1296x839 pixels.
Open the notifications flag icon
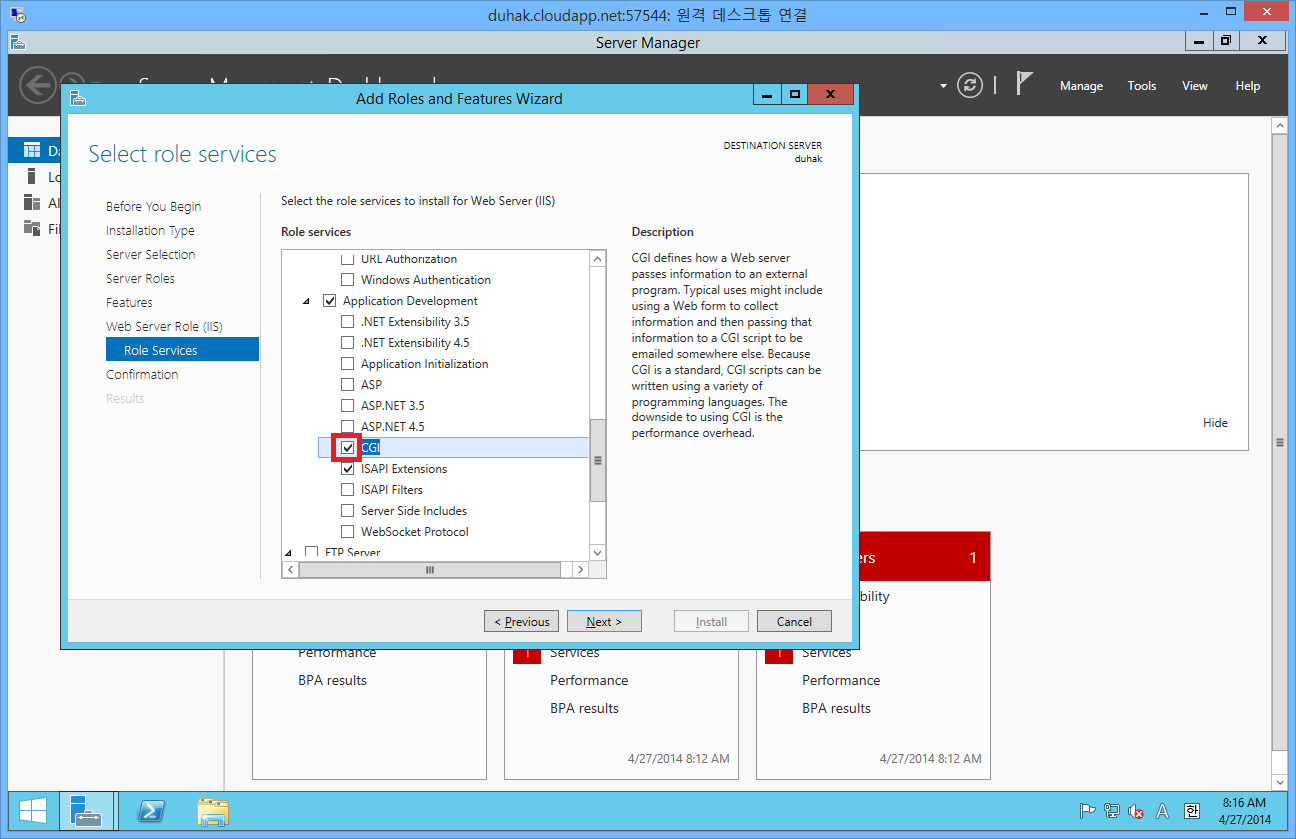[x=1024, y=84]
